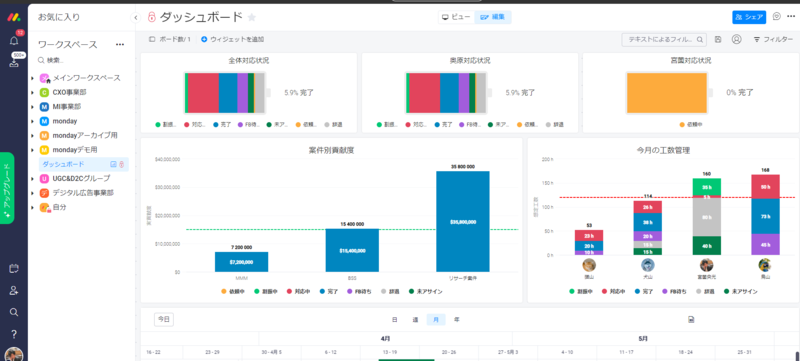Open the ボード数 boards selector
Screen dimensions: 800x361
[170, 39]
